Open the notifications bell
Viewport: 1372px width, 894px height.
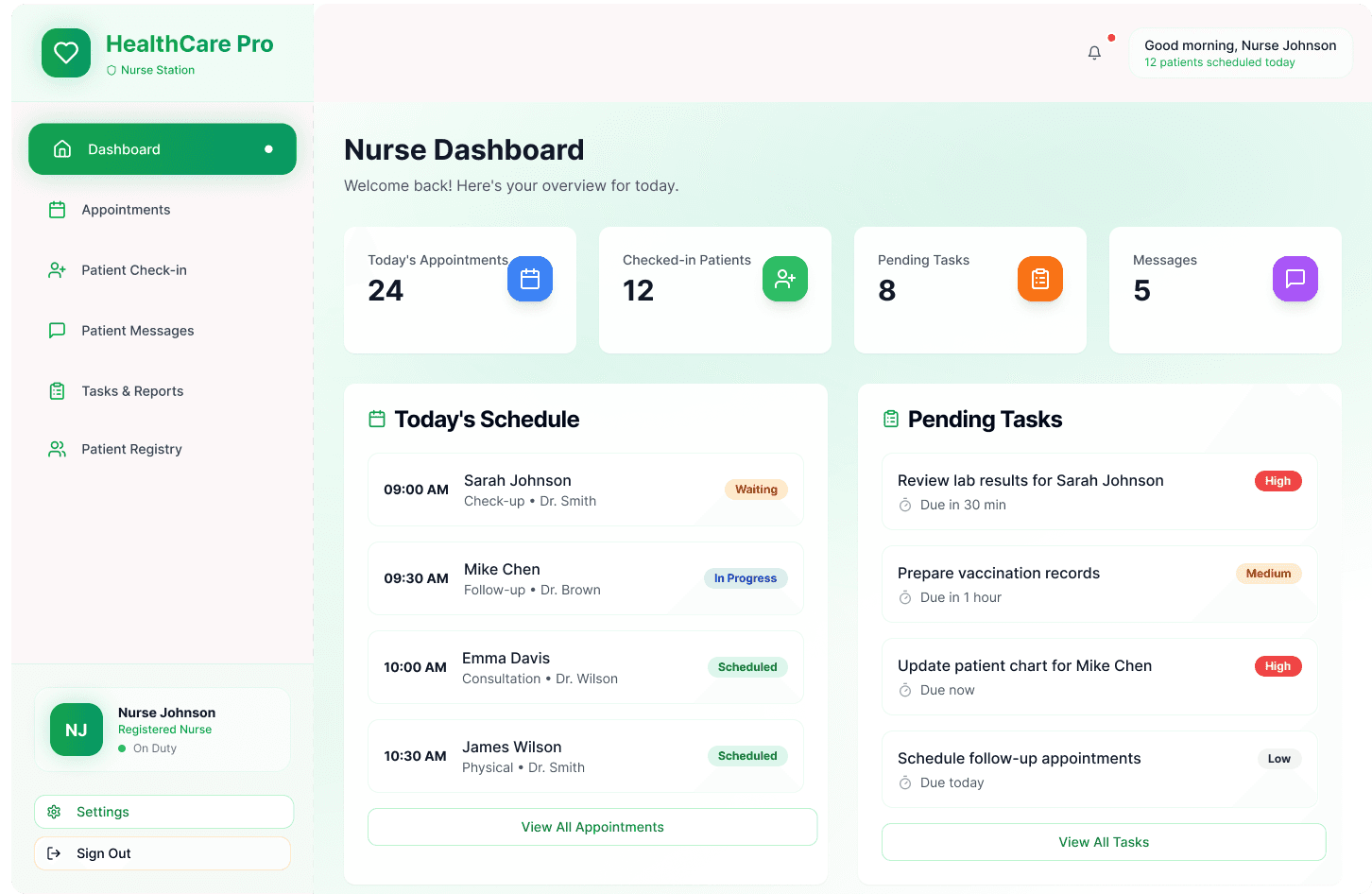(x=1094, y=53)
